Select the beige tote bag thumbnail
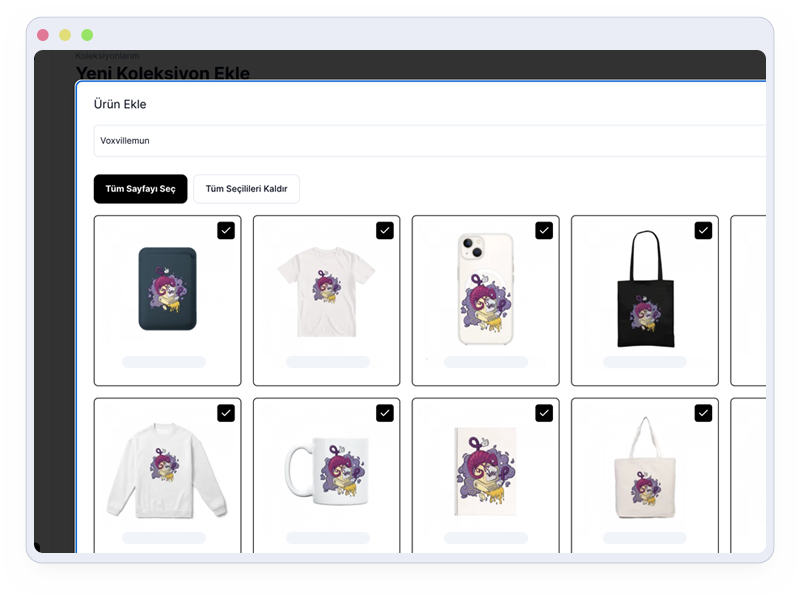Viewport: 800px width, 600px height. tap(645, 468)
